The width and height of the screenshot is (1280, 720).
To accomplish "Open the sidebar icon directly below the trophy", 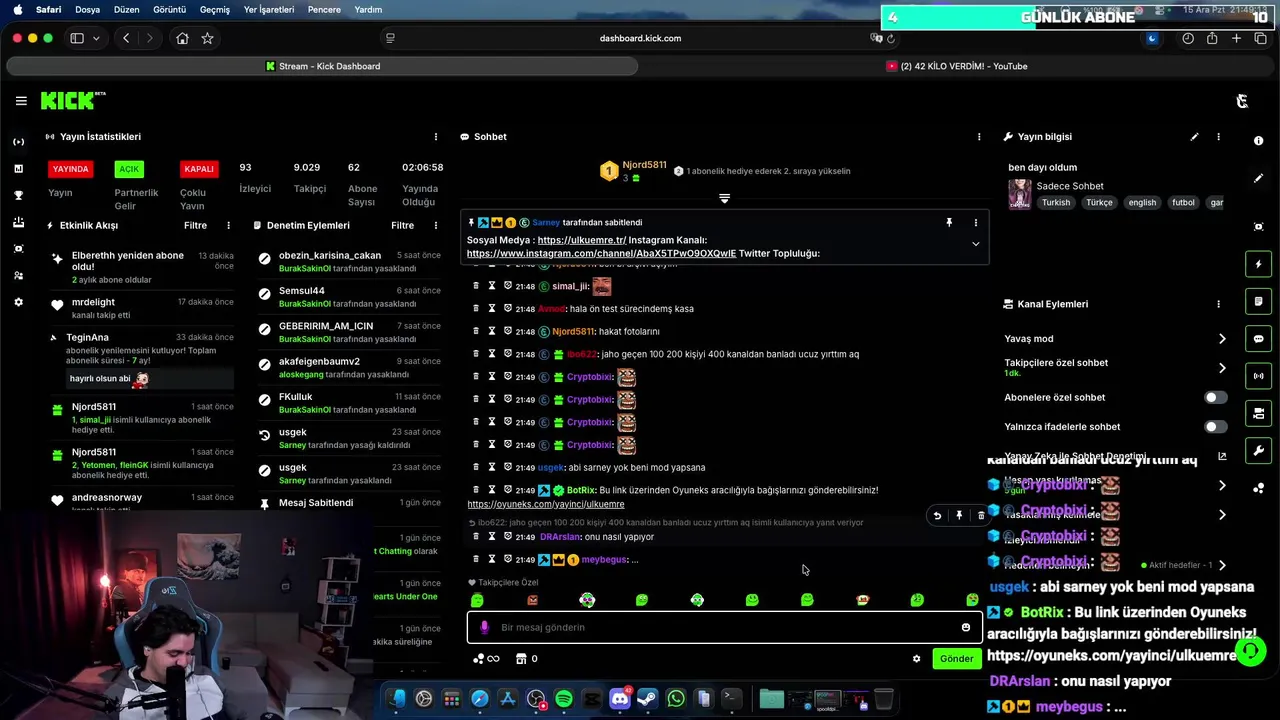I will click(x=18, y=222).
